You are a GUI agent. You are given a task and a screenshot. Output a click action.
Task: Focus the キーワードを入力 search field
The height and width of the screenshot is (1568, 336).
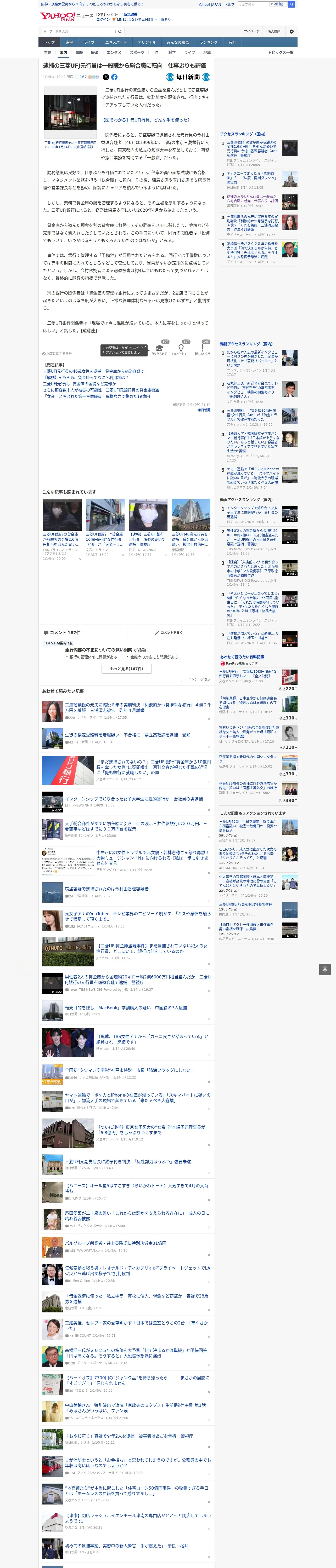(x=78, y=31)
